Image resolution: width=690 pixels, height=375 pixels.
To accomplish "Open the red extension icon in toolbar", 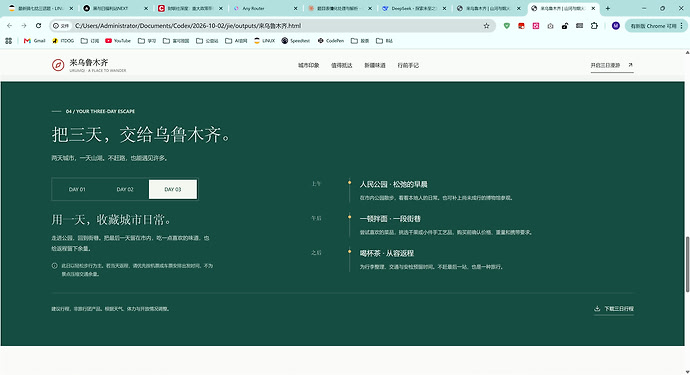I will coord(521,26).
